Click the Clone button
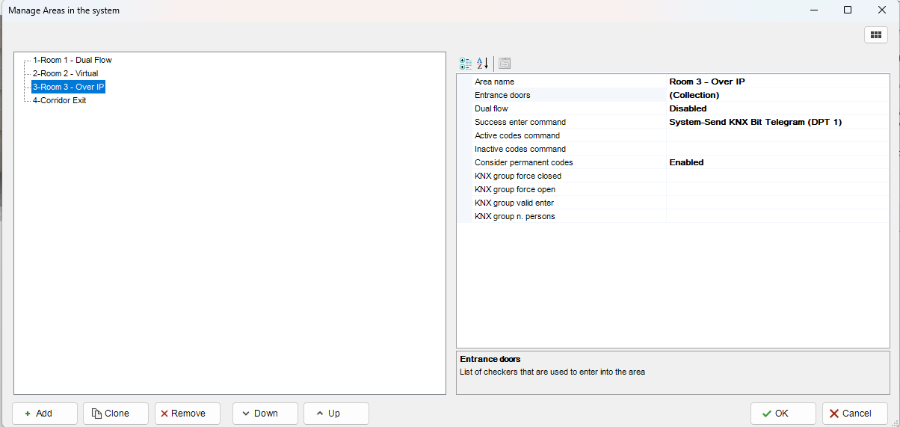The height and width of the screenshot is (427, 900). pyautogui.click(x=116, y=413)
